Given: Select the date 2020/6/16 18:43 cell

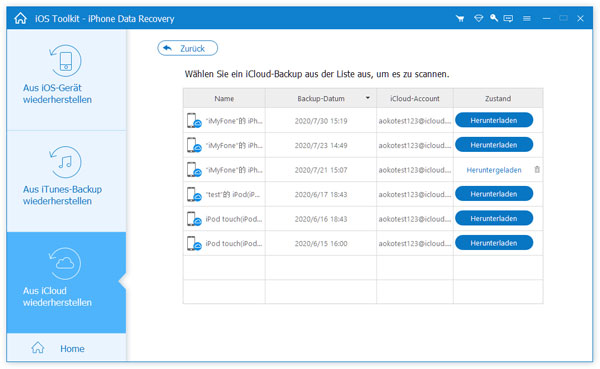Looking at the screenshot, I should [321, 219].
